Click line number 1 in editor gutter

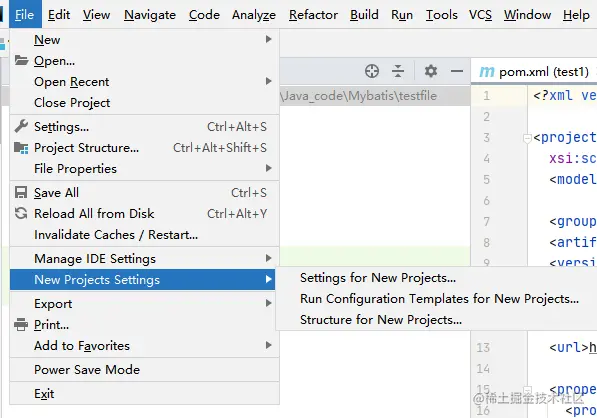click(x=486, y=96)
